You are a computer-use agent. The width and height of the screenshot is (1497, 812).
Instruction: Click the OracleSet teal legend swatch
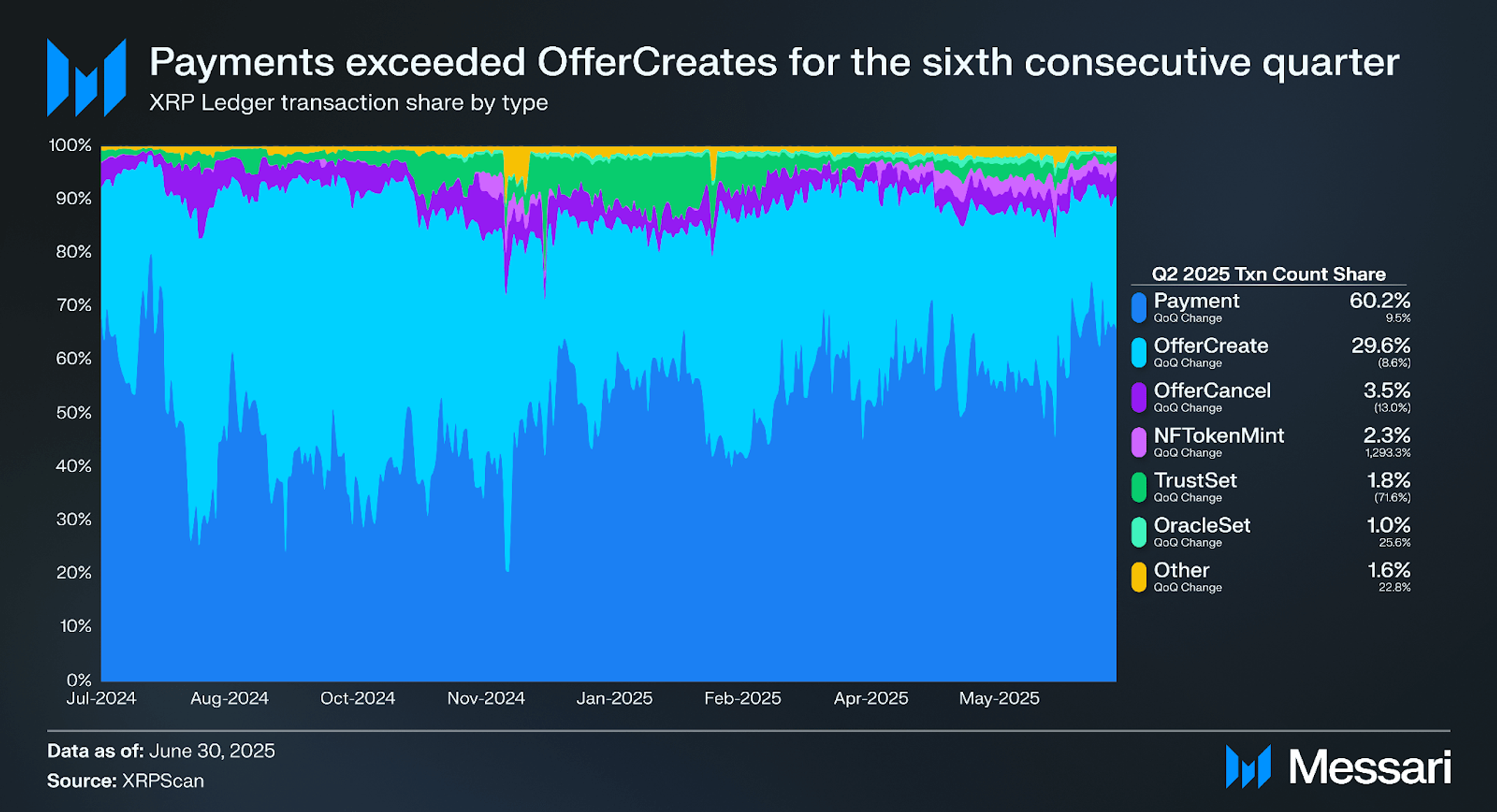pyautogui.click(x=1138, y=532)
